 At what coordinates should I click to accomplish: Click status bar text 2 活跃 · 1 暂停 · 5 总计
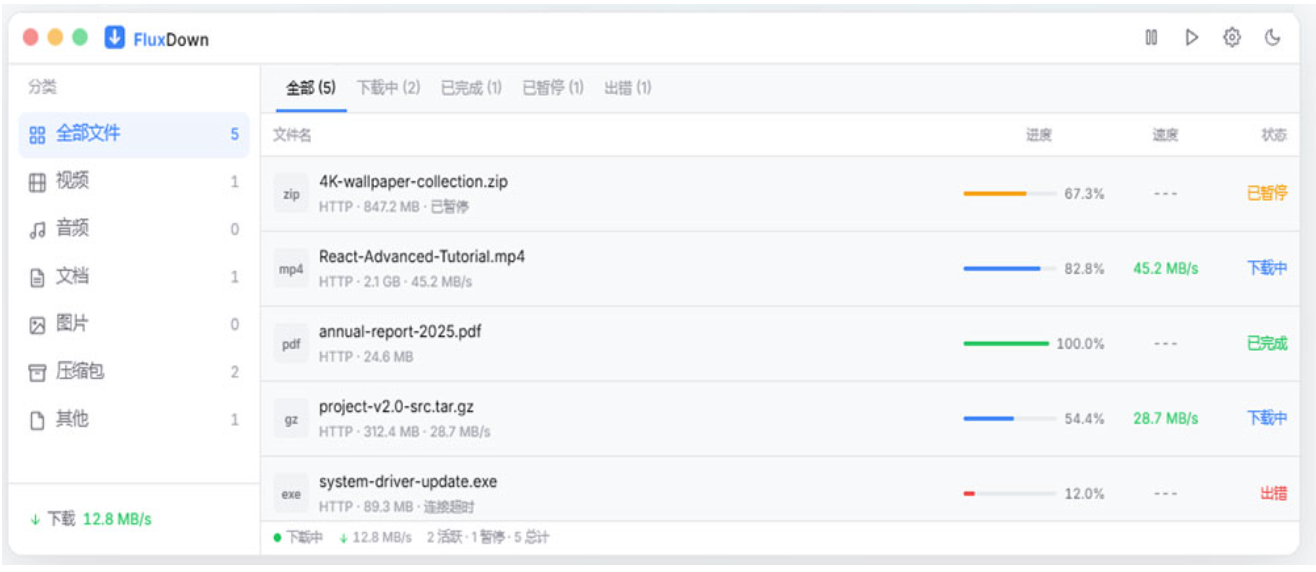[488, 538]
